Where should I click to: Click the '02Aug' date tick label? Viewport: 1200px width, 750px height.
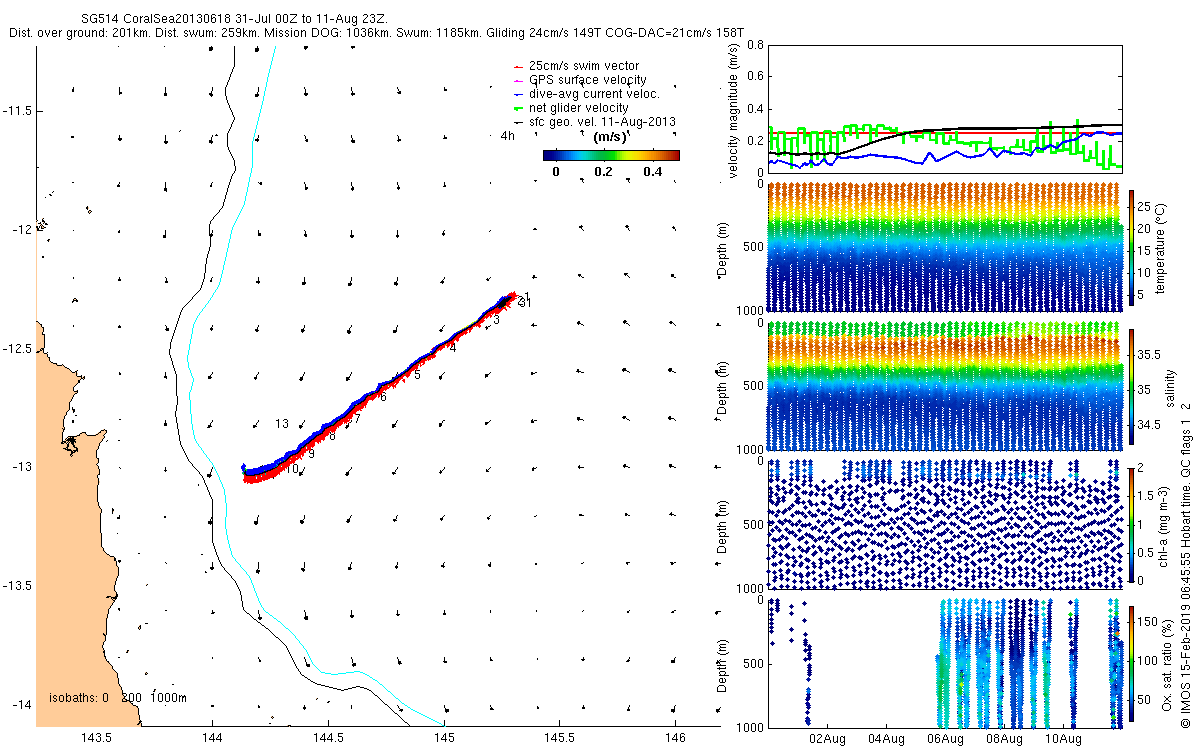coord(828,739)
